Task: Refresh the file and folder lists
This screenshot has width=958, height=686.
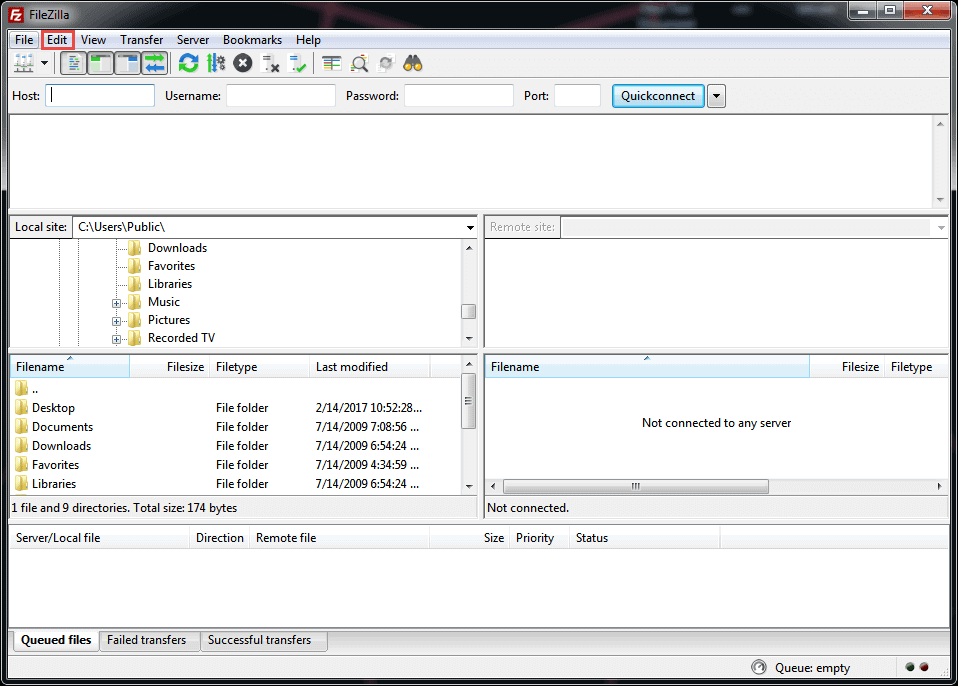Action: (x=188, y=63)
